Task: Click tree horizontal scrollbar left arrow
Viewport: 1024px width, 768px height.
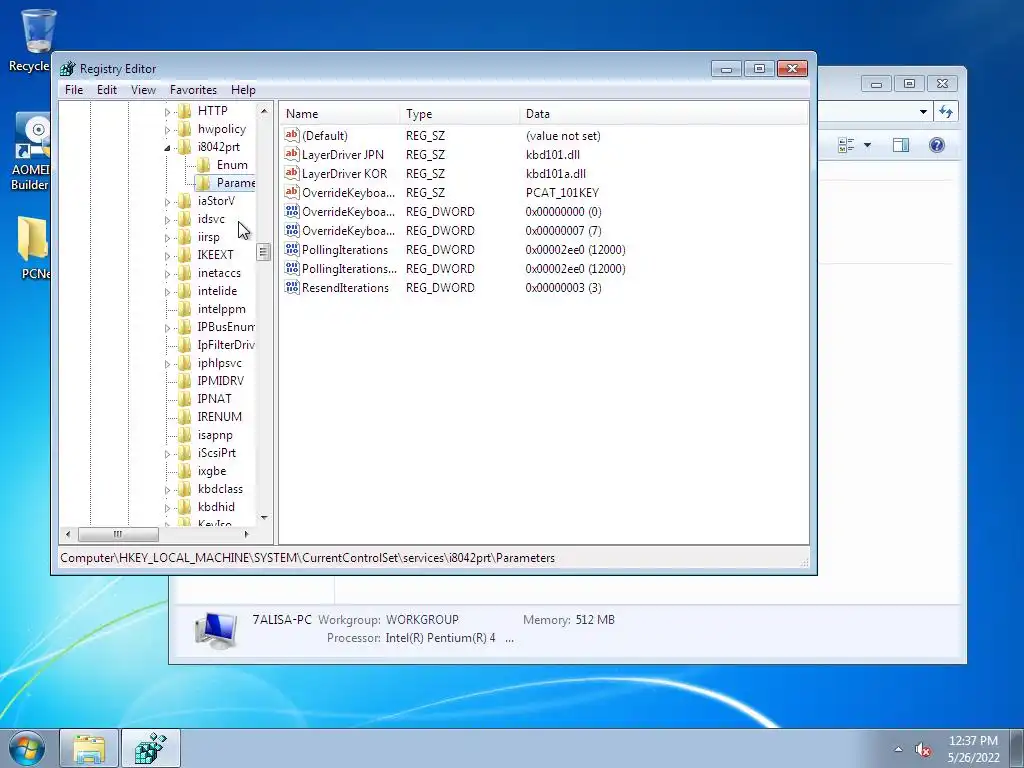Action: (x=68, y=534)
